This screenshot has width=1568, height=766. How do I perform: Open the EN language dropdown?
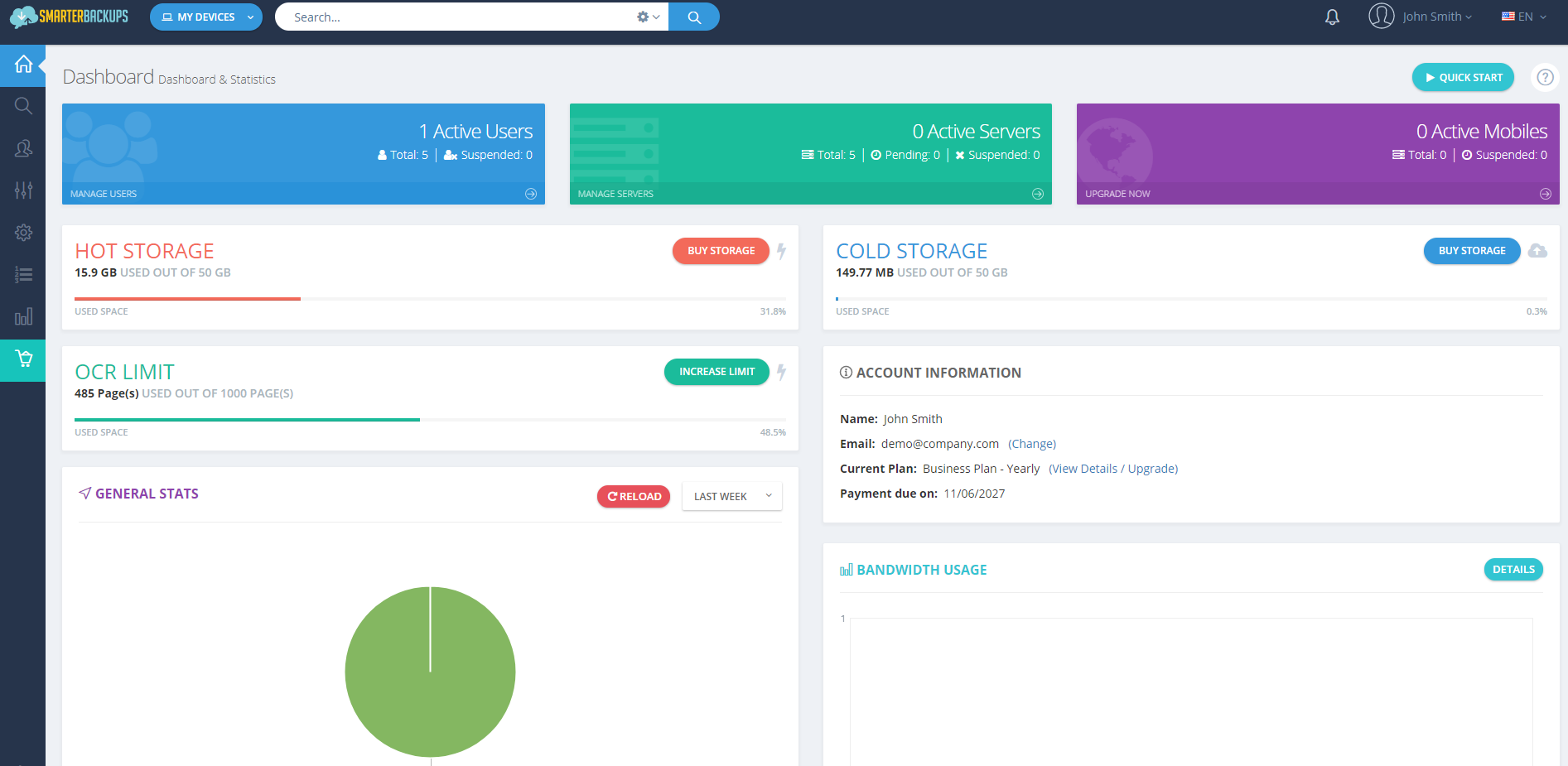click(x=1524, y=17)
